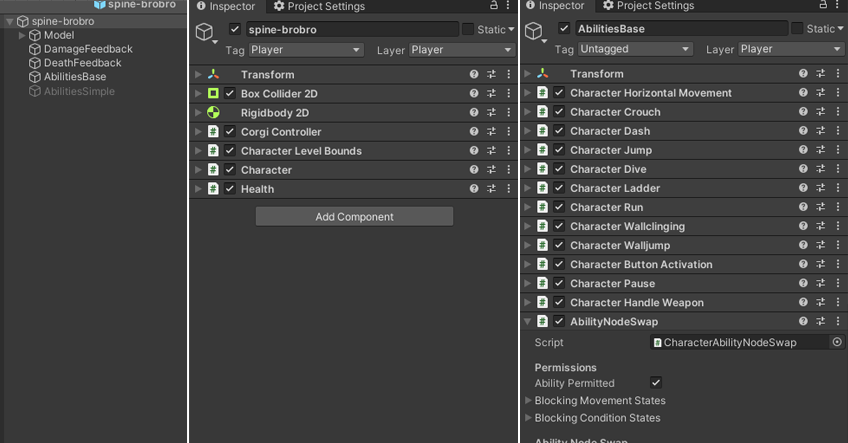Expand the Model node in hierarchy

click(x=22, y=35)
